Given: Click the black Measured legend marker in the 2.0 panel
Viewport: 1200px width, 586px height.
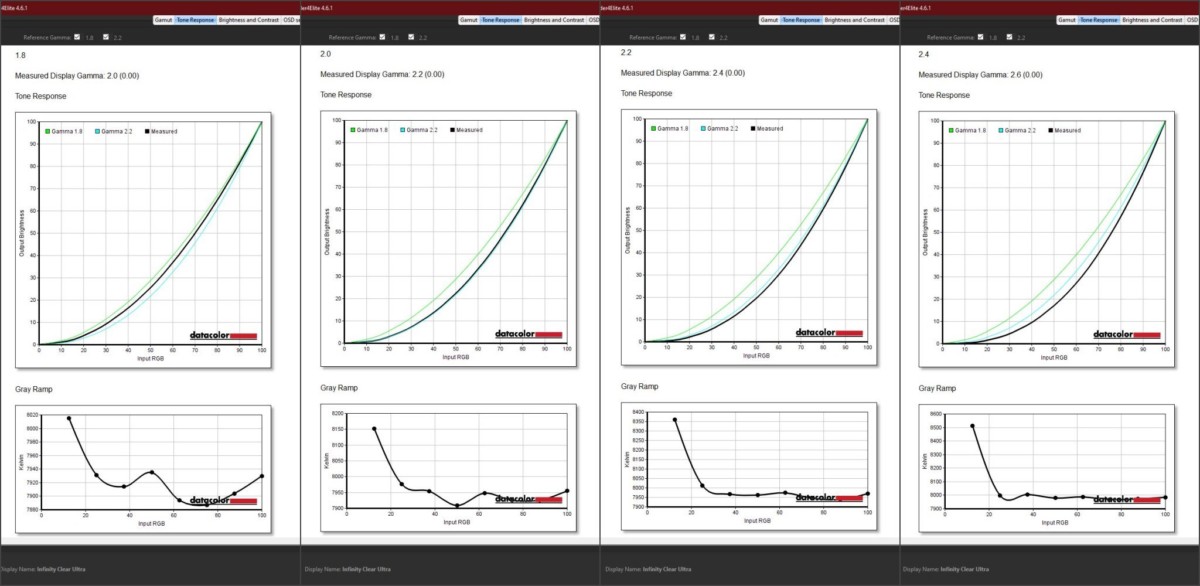Looking at the screenshot, I should point(452,130).
